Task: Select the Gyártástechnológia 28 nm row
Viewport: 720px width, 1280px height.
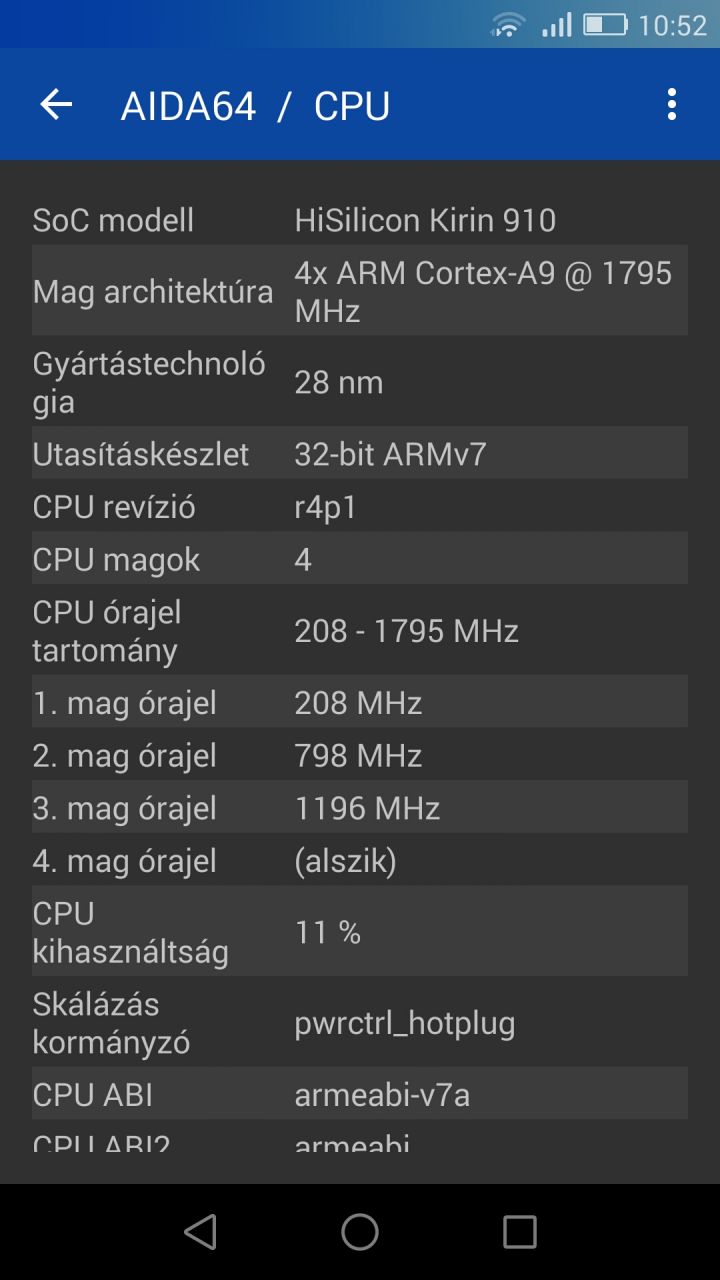Action: tap(360, 381)
